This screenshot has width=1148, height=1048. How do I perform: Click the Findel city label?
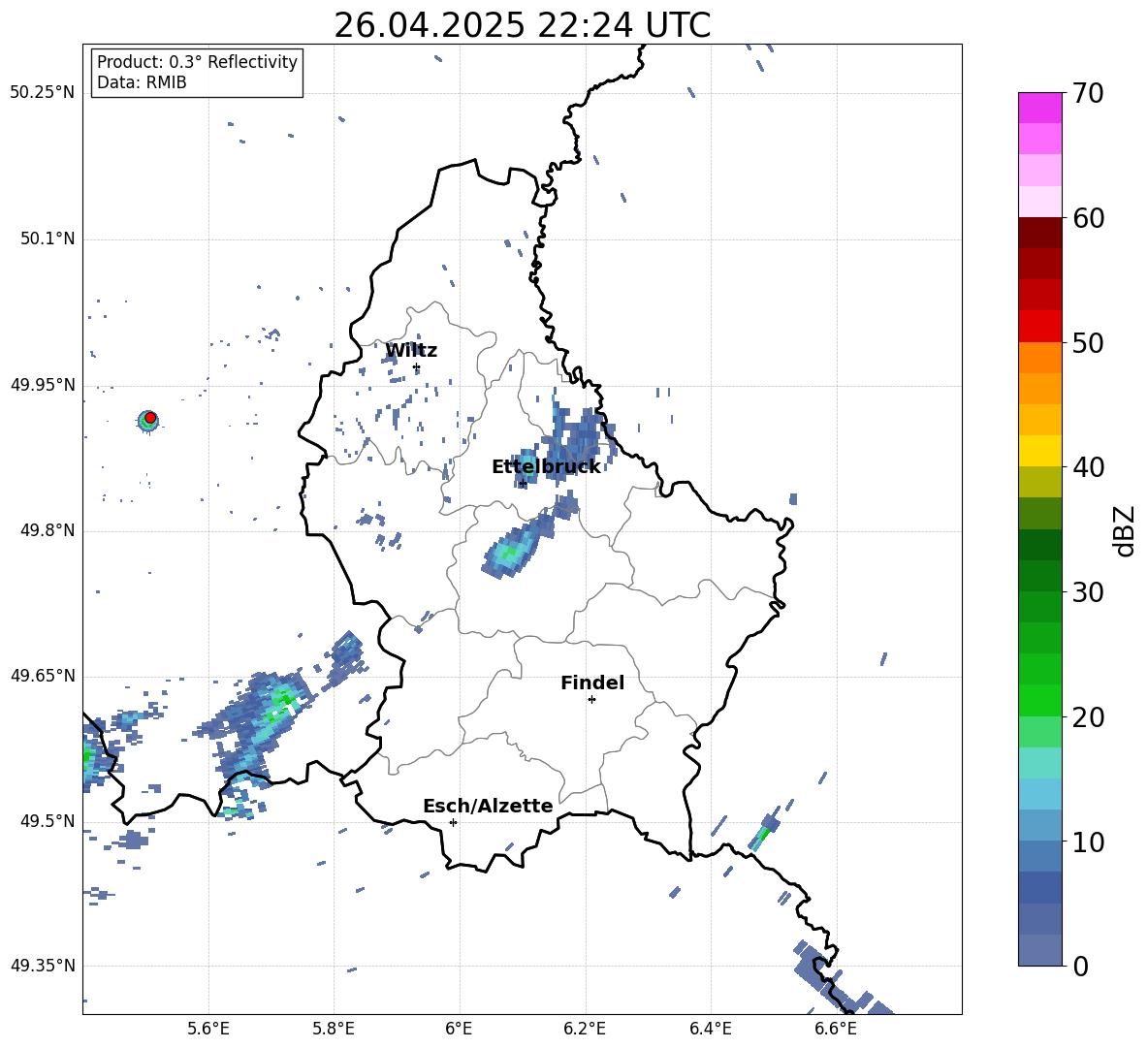[x=592, y=683]
